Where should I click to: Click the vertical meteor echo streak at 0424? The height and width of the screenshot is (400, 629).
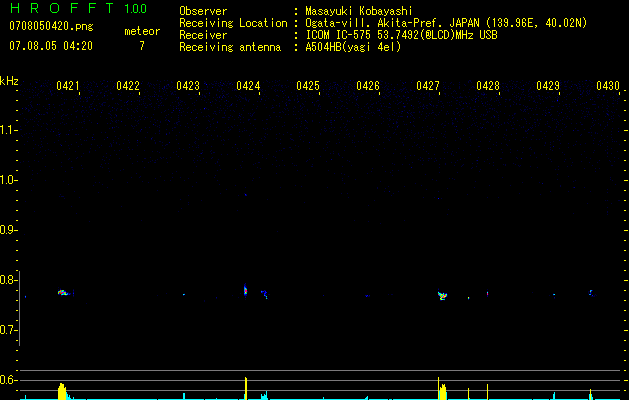[246, 290]
